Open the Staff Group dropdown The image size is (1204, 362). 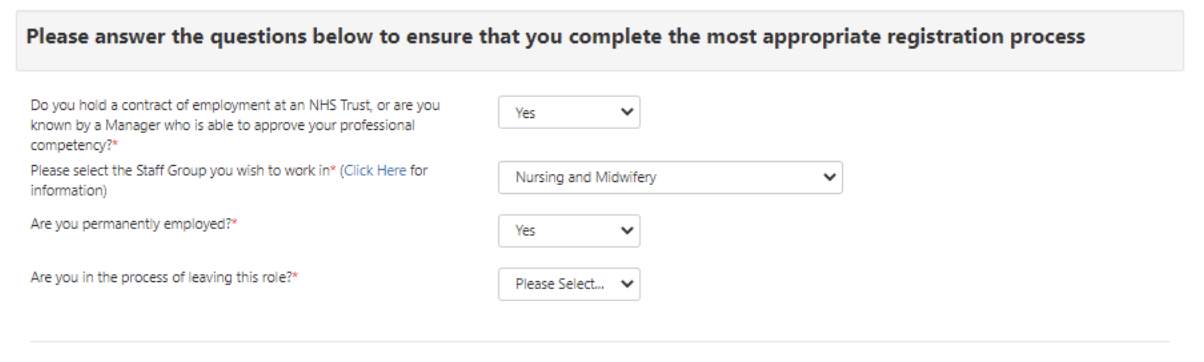point(671,178)
